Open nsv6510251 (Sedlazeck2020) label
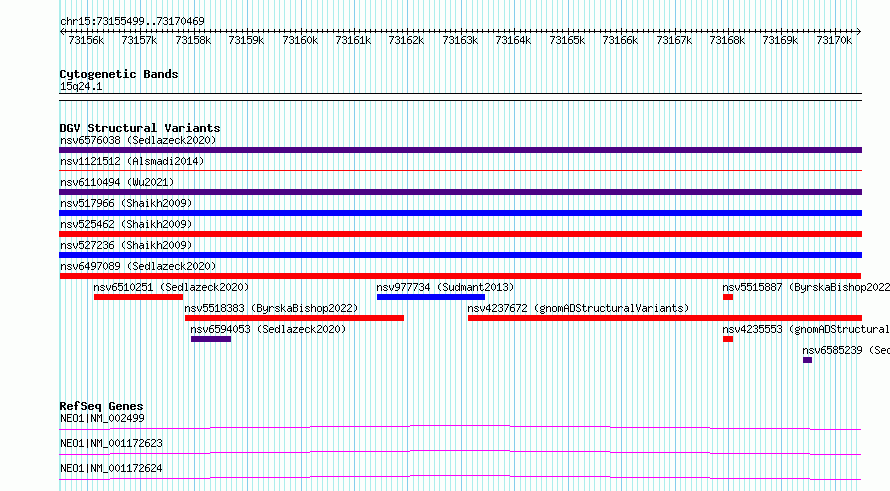 [171, 287]
